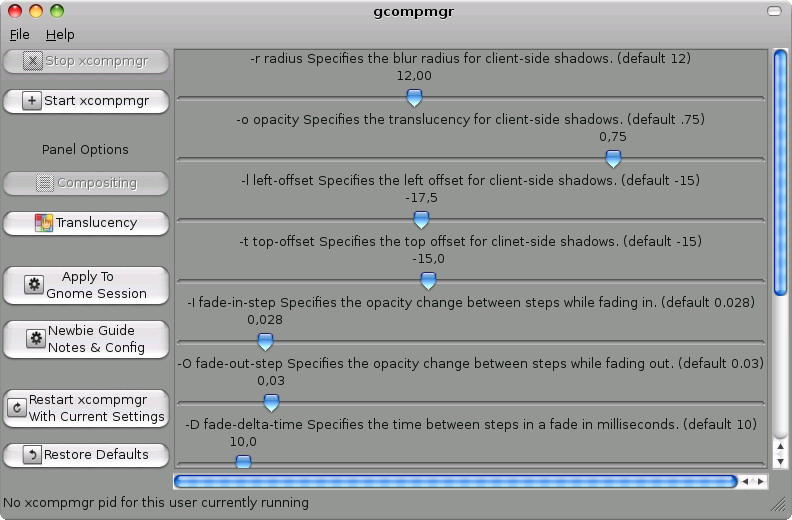
Task: Click the refresh icon on Restart xcompmgr
Action: click(x=17, y=407)
